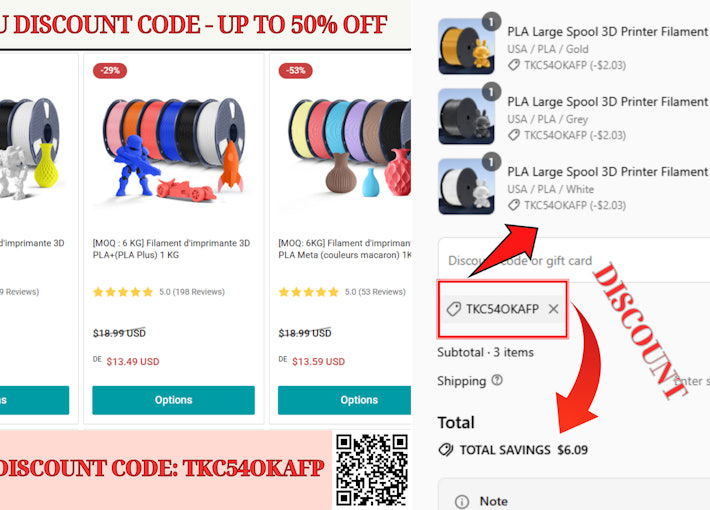Click the Shipping help question mark icon
710x510 pixels.
pos(497,380)
